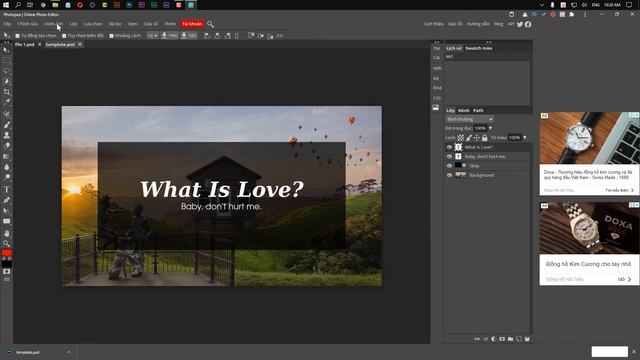Toggle lock position icon

coord(476,138)
